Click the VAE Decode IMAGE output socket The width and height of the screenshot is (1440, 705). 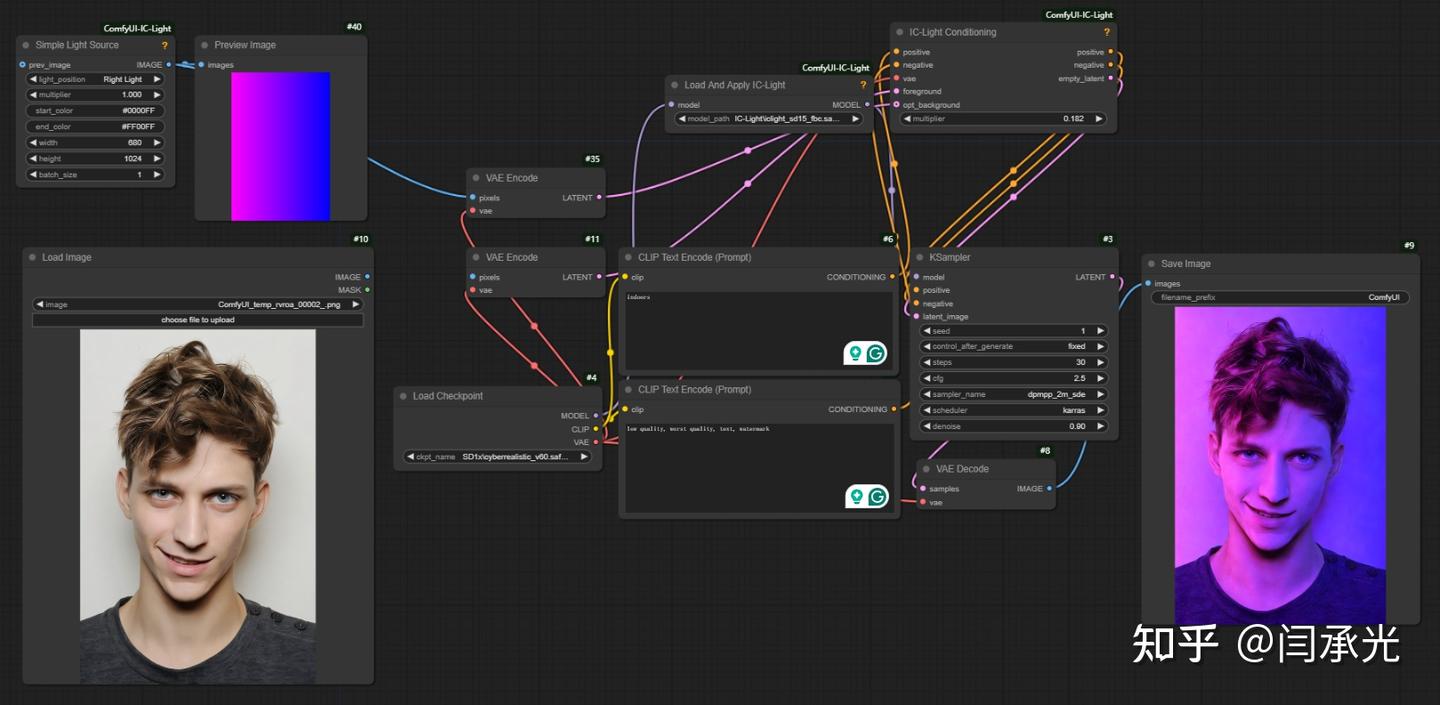click(1050, 489)
